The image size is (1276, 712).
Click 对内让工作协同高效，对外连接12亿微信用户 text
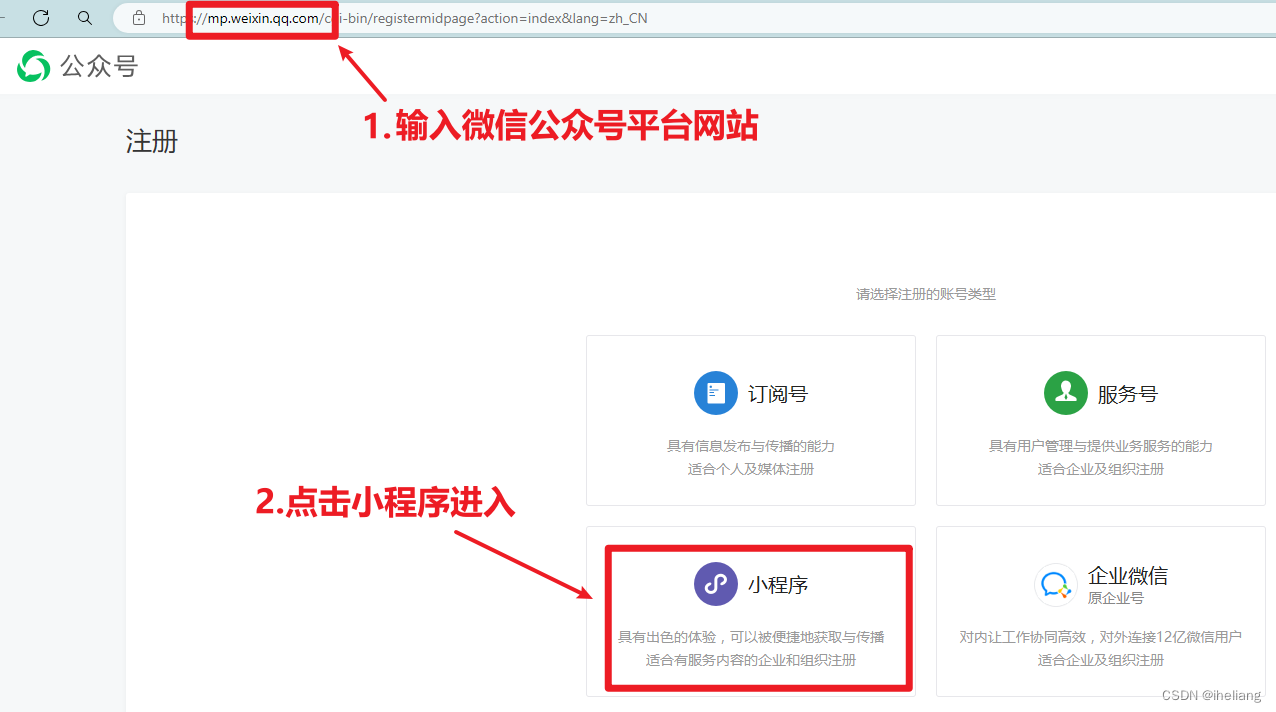tap(1101, 637)
